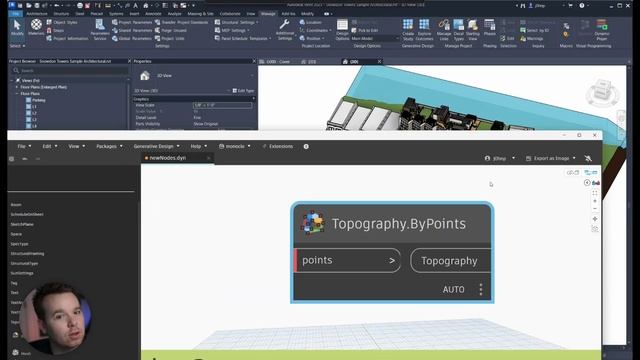Click the Topography.ByPoints node icon
The width and height of the screenshot is (640, 360).
[x=313, y=223]
